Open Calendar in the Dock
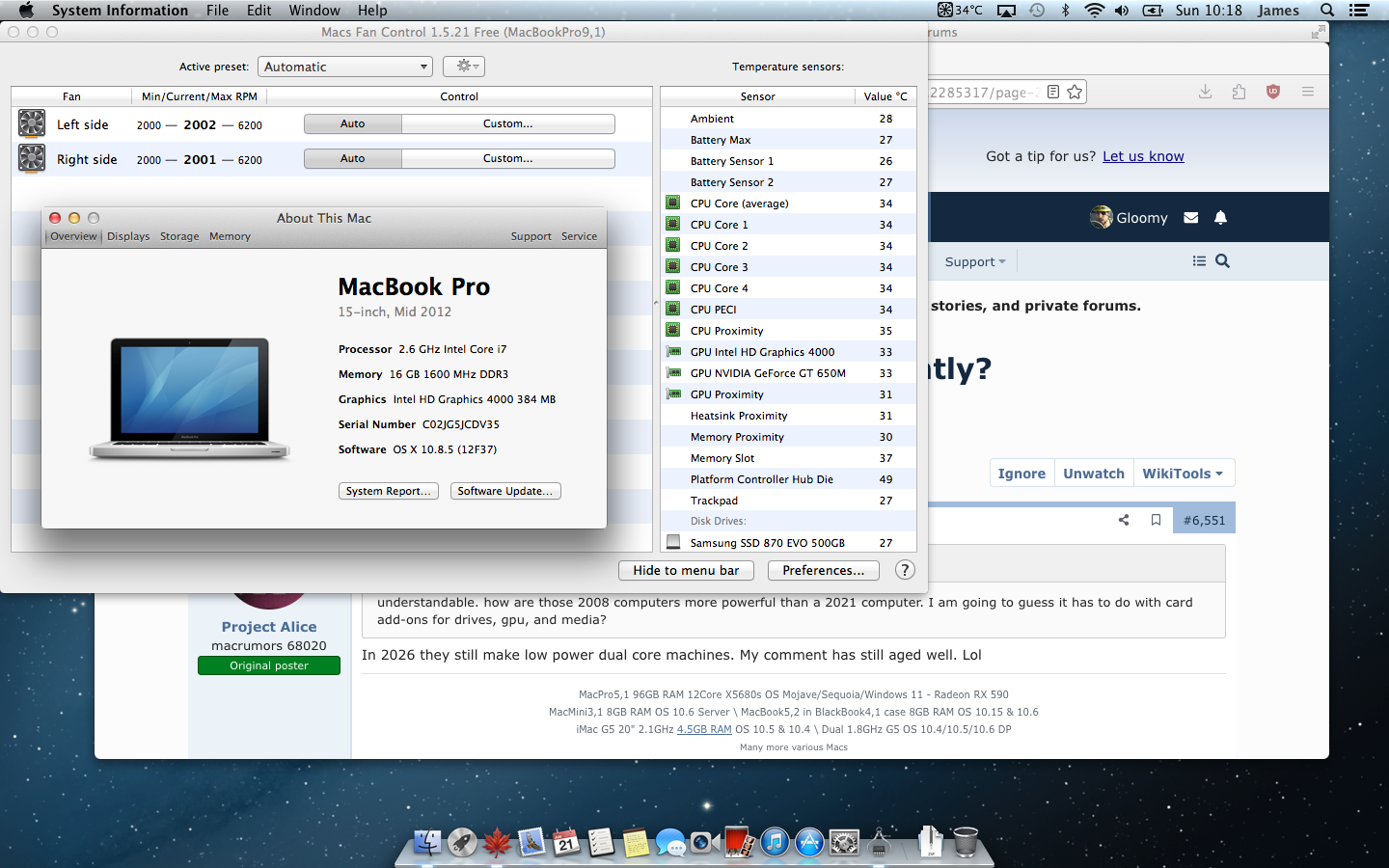1389x868 pixels. [x=566, y=842]
